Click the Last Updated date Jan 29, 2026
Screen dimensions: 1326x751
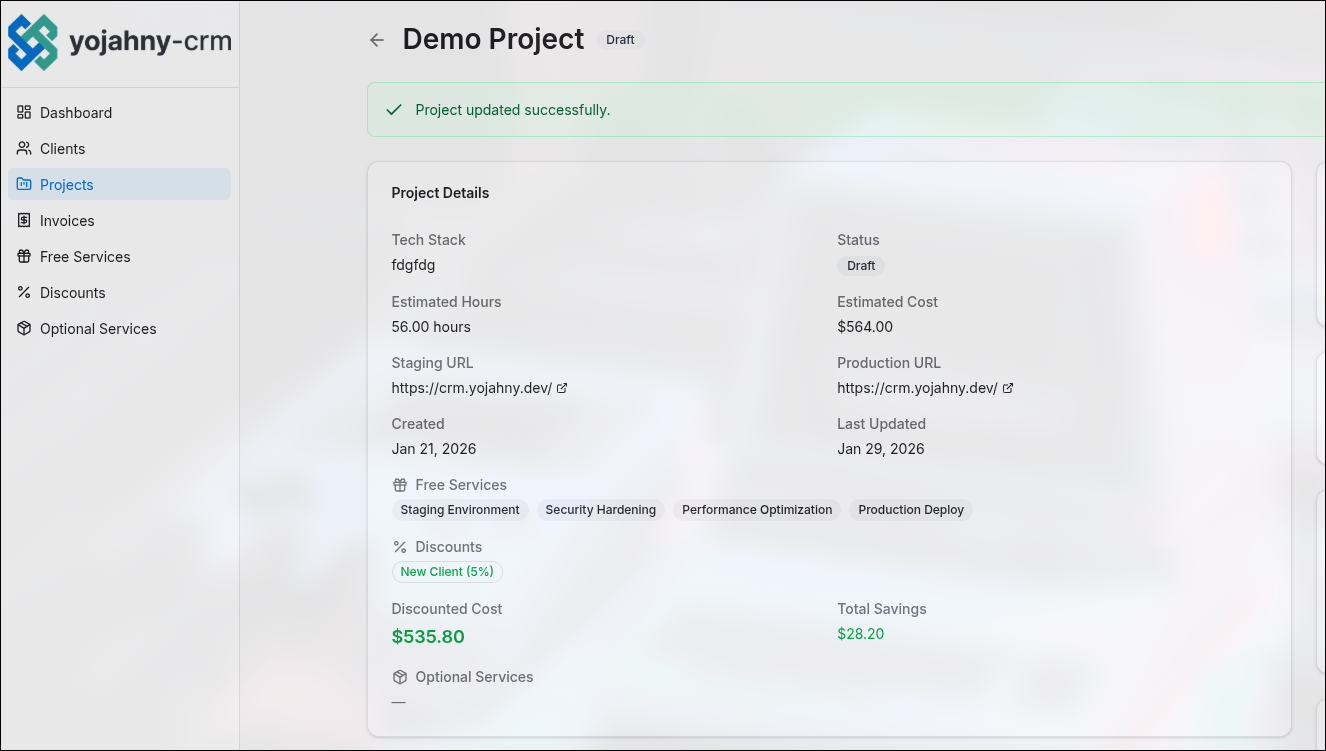click(x=881, y=449)
